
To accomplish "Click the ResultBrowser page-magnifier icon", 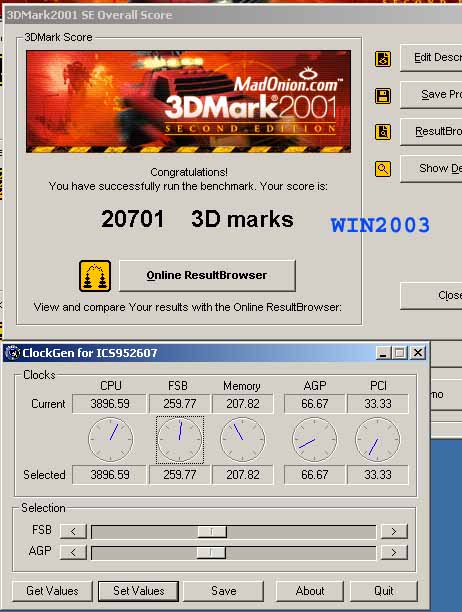I will pos(383,132).
